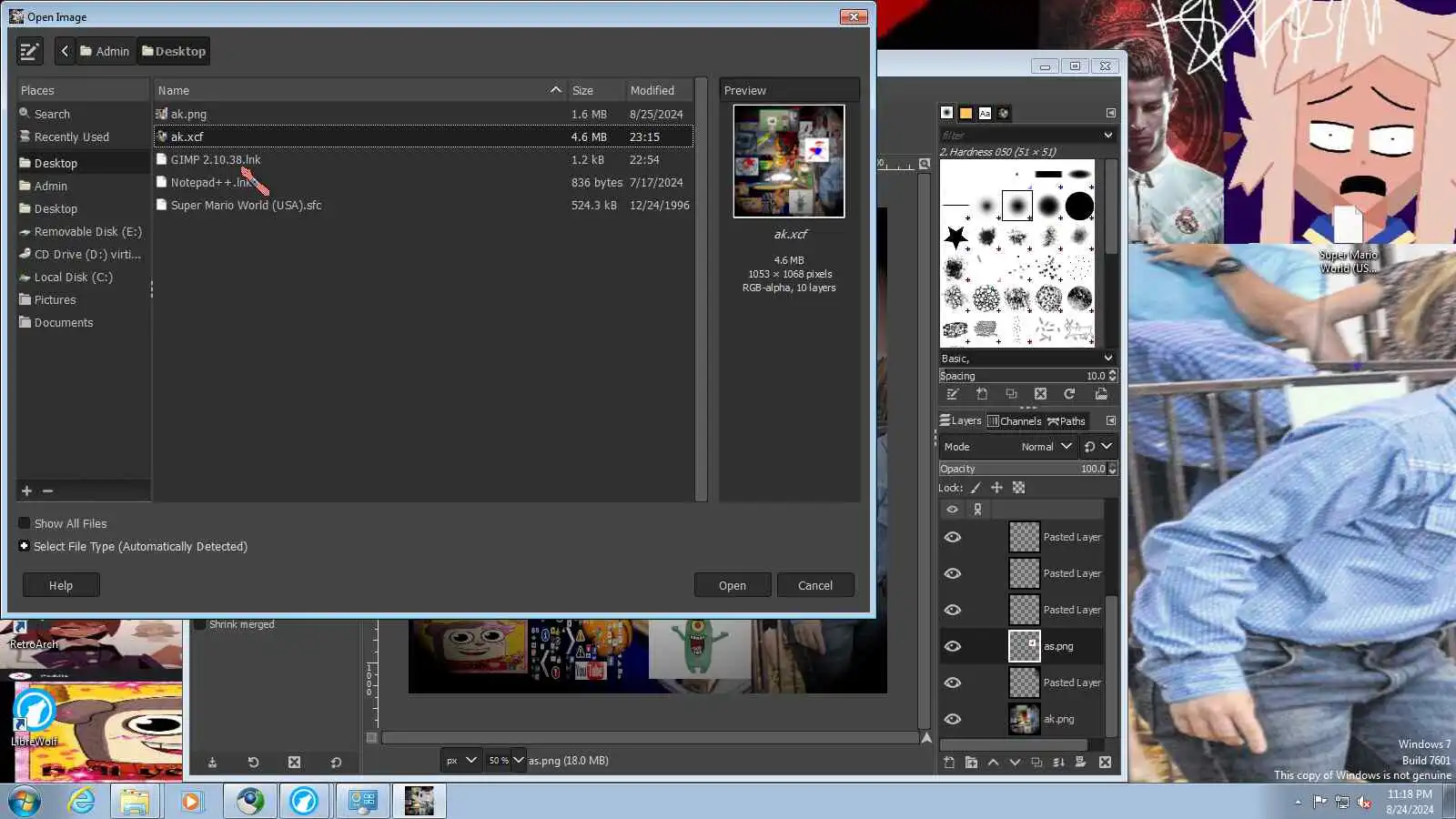Viewport: 1456px width, 819px height.
Task: Delete tool preset icon in Tool Options
Action: [x=294, y=763]
